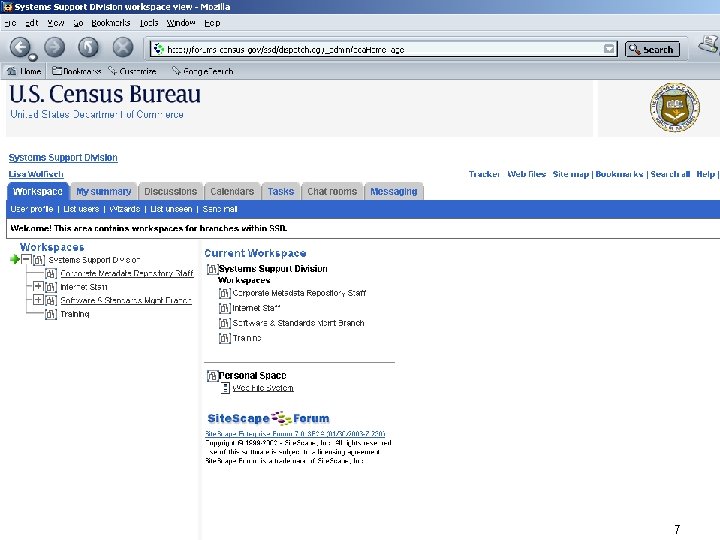720x540 pixels.
Task: Open the Systems Support Division link
Action: (x=63, y=158)
